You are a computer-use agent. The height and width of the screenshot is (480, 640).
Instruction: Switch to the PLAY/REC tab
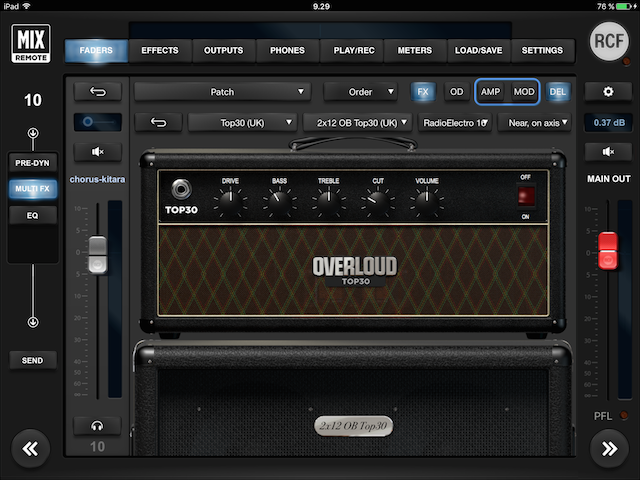(354, 51)
